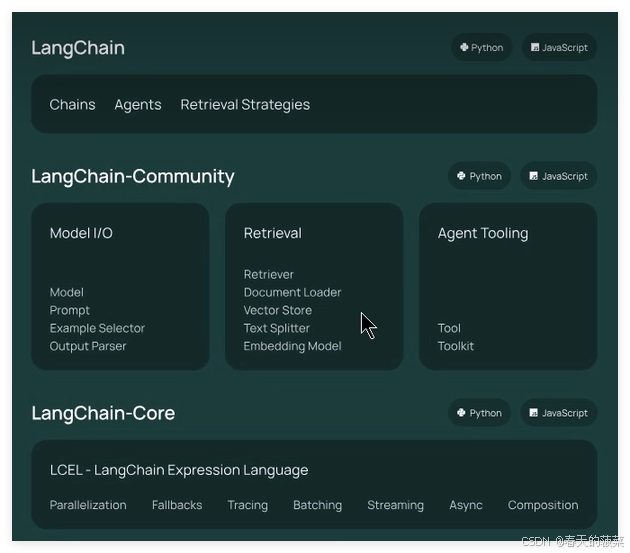Click JavaScript icon beside LangChain-Core heading

[x=534, y=413]
